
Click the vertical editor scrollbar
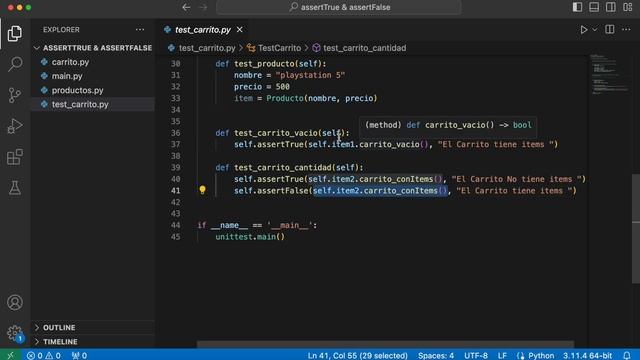636,229
